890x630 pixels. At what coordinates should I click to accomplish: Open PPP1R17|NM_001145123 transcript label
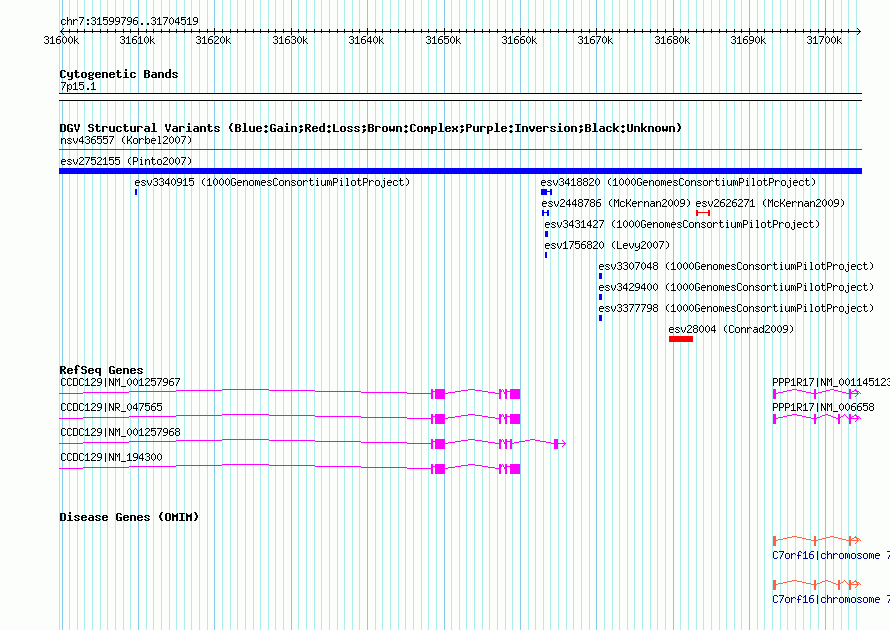pyautogui.click(x=831, y=383)
